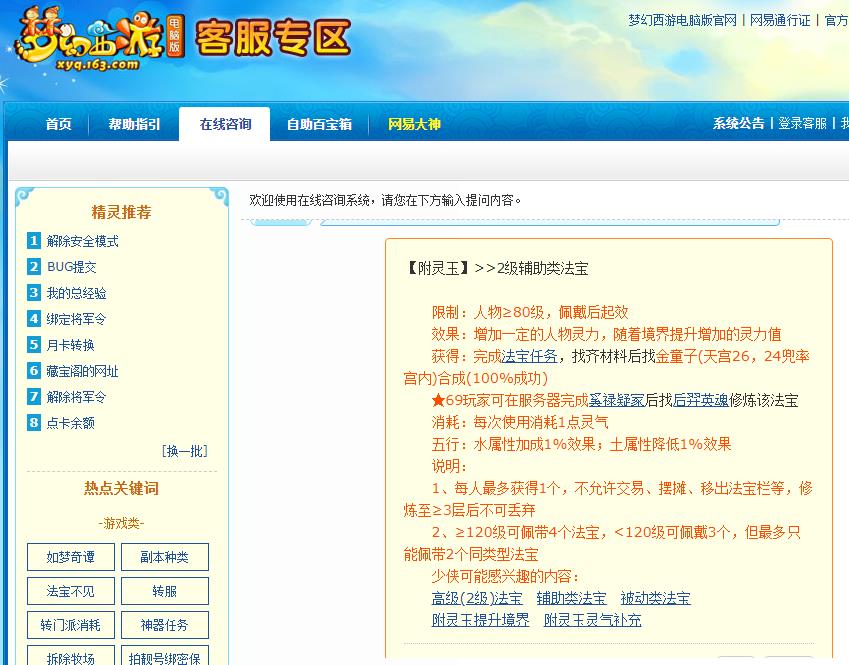Click the 登录客服 link
This screenshot has height=665, width=849.
(x=802, y=123)
